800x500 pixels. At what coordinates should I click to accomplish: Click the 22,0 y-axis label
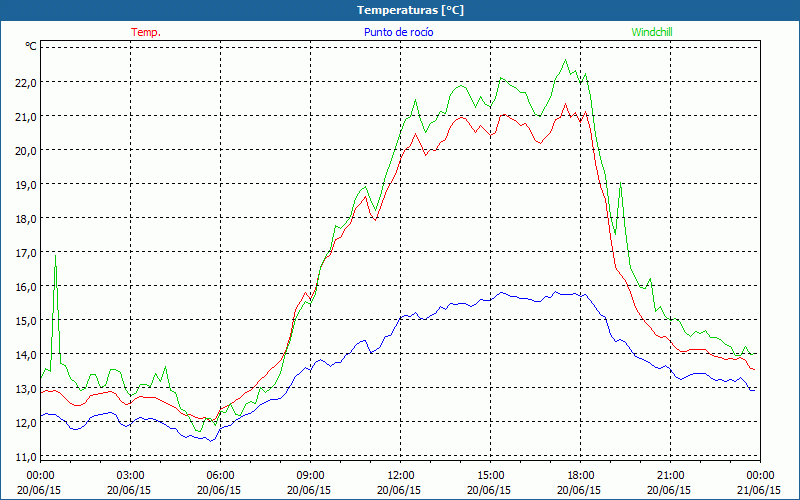[24, 82]
